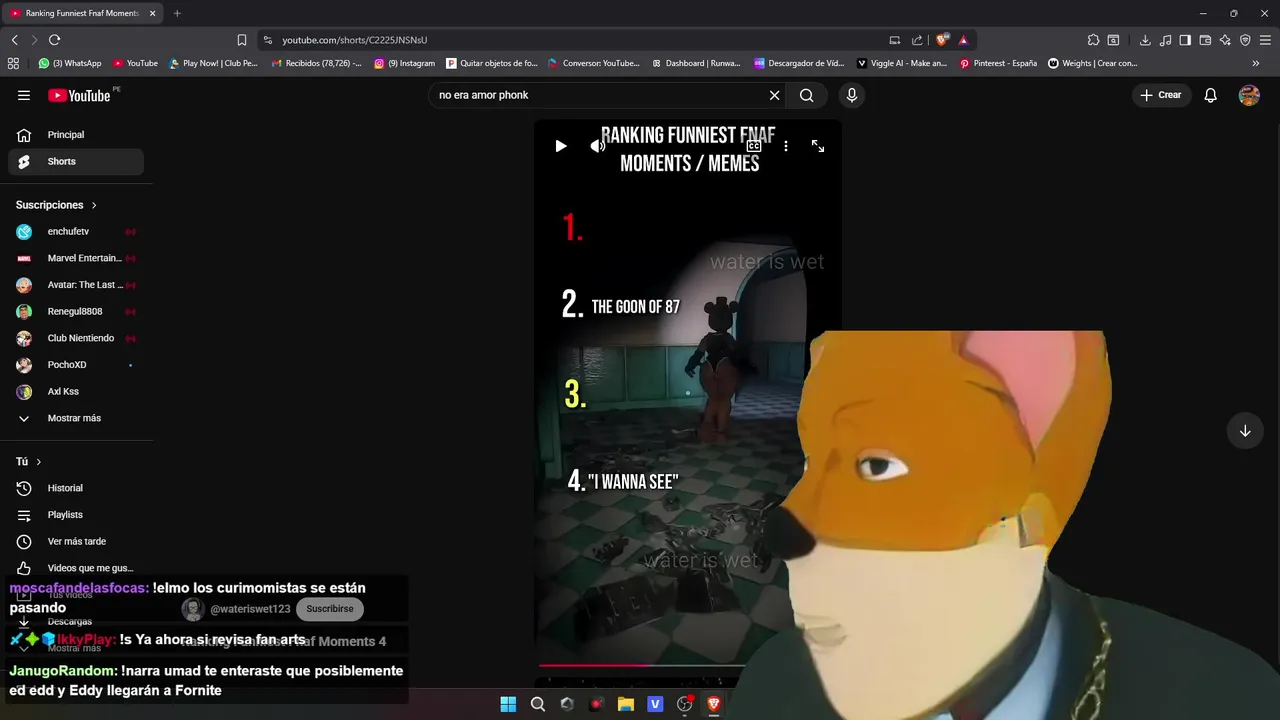Open the Windows Start menu
The width and height of the screenshot is (1280, 720).
pos(508,704)
